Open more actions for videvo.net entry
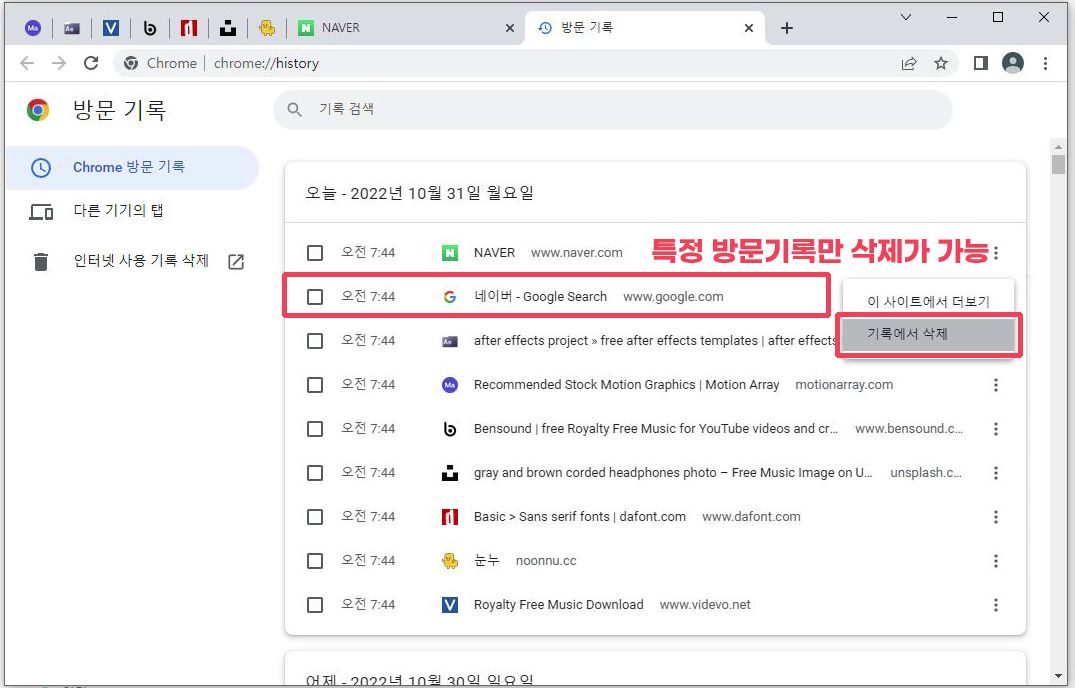The image size is (1075, 688). tap(996, 605)
